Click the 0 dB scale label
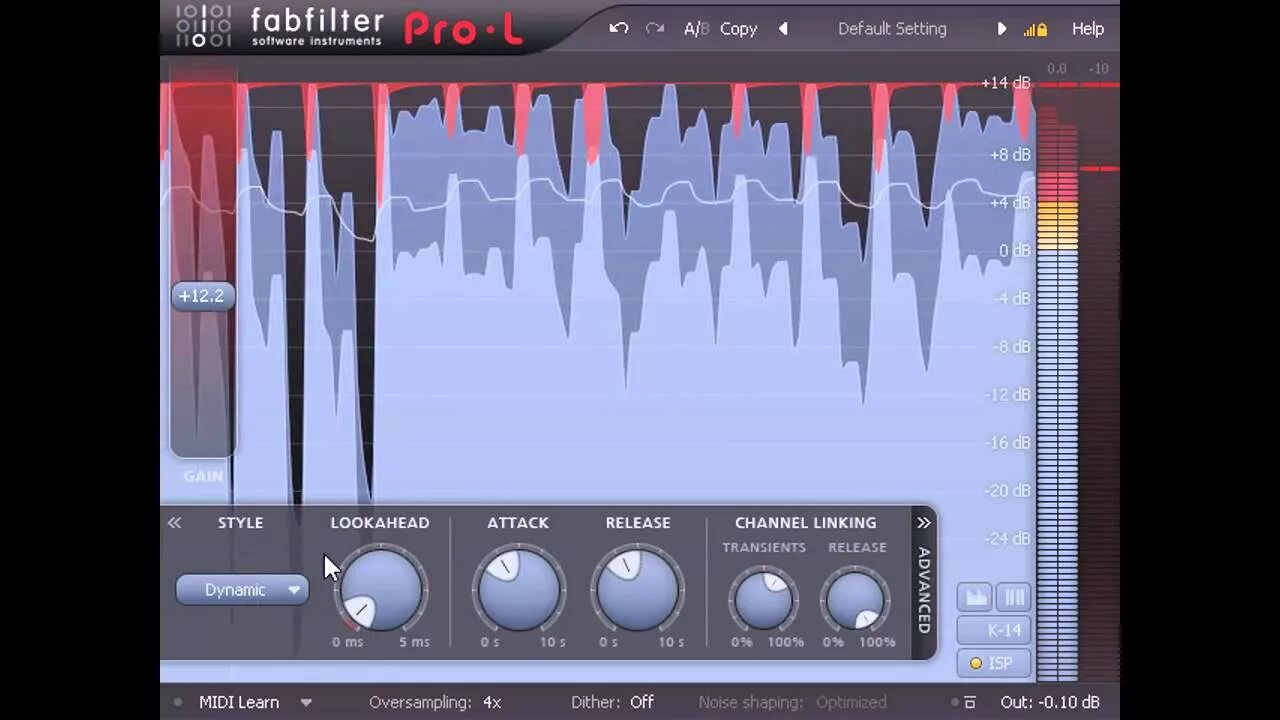 pos(1014,251)
